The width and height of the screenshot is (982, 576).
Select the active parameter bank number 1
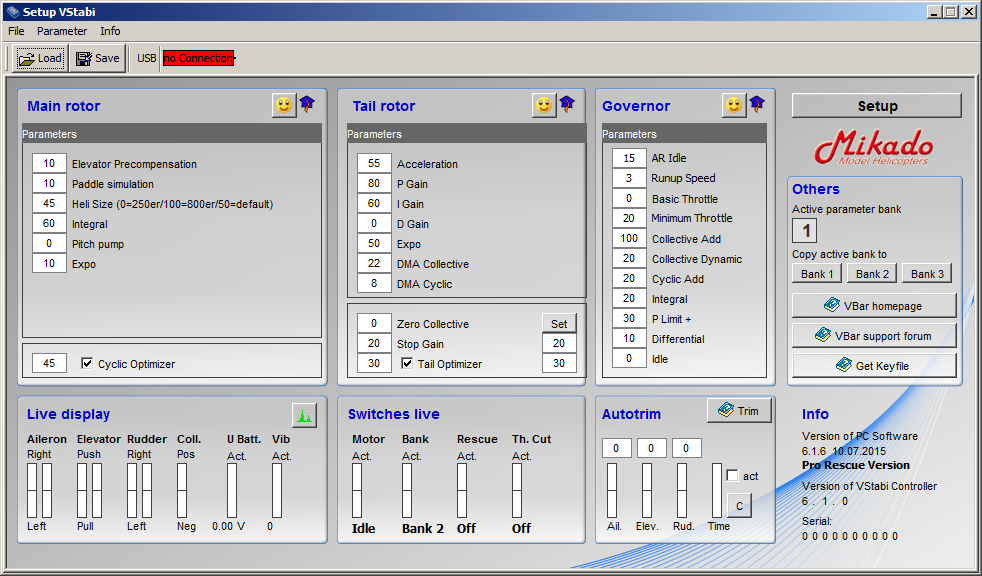(x=805, y=230)
